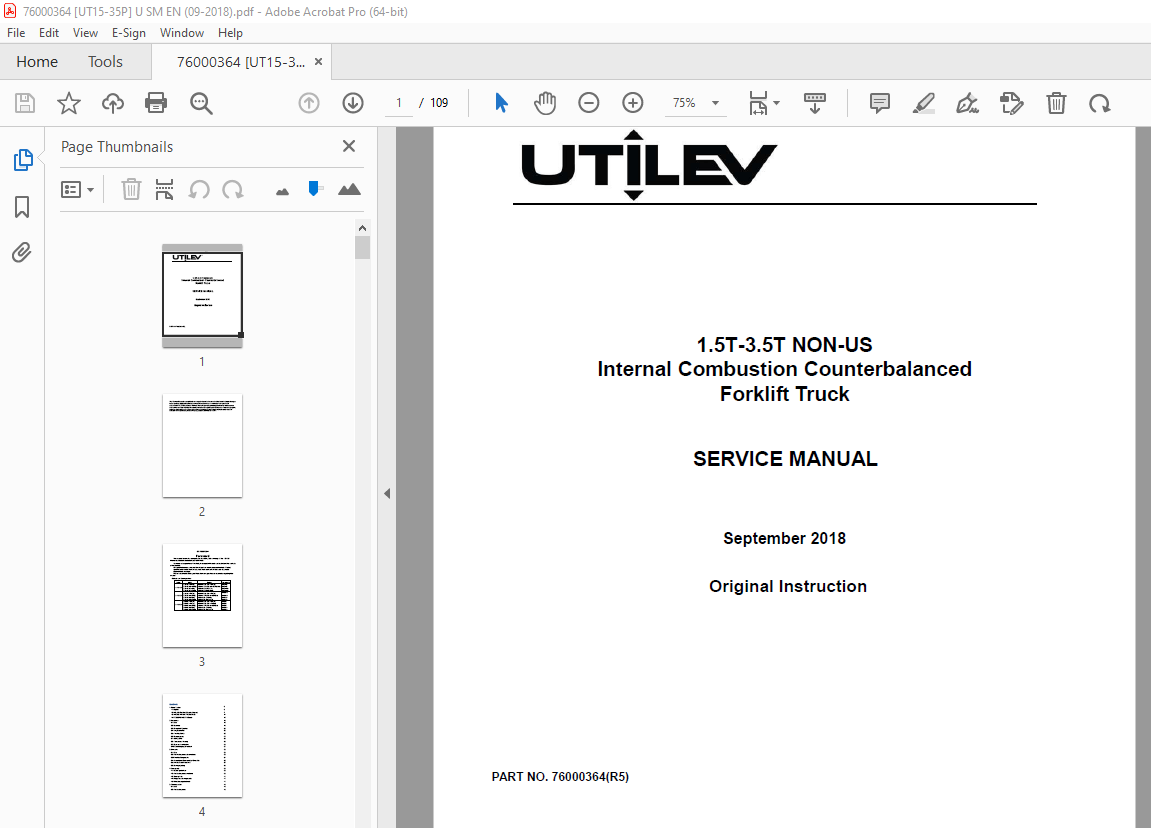This screenshot has height=828, width=1151.
Task: Select page 1 thumbnail
Action: (203, 296)
